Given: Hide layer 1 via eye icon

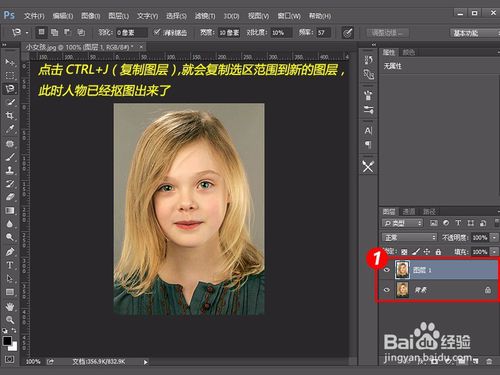Looking at the screenshot, I should (x=387, y=270).
